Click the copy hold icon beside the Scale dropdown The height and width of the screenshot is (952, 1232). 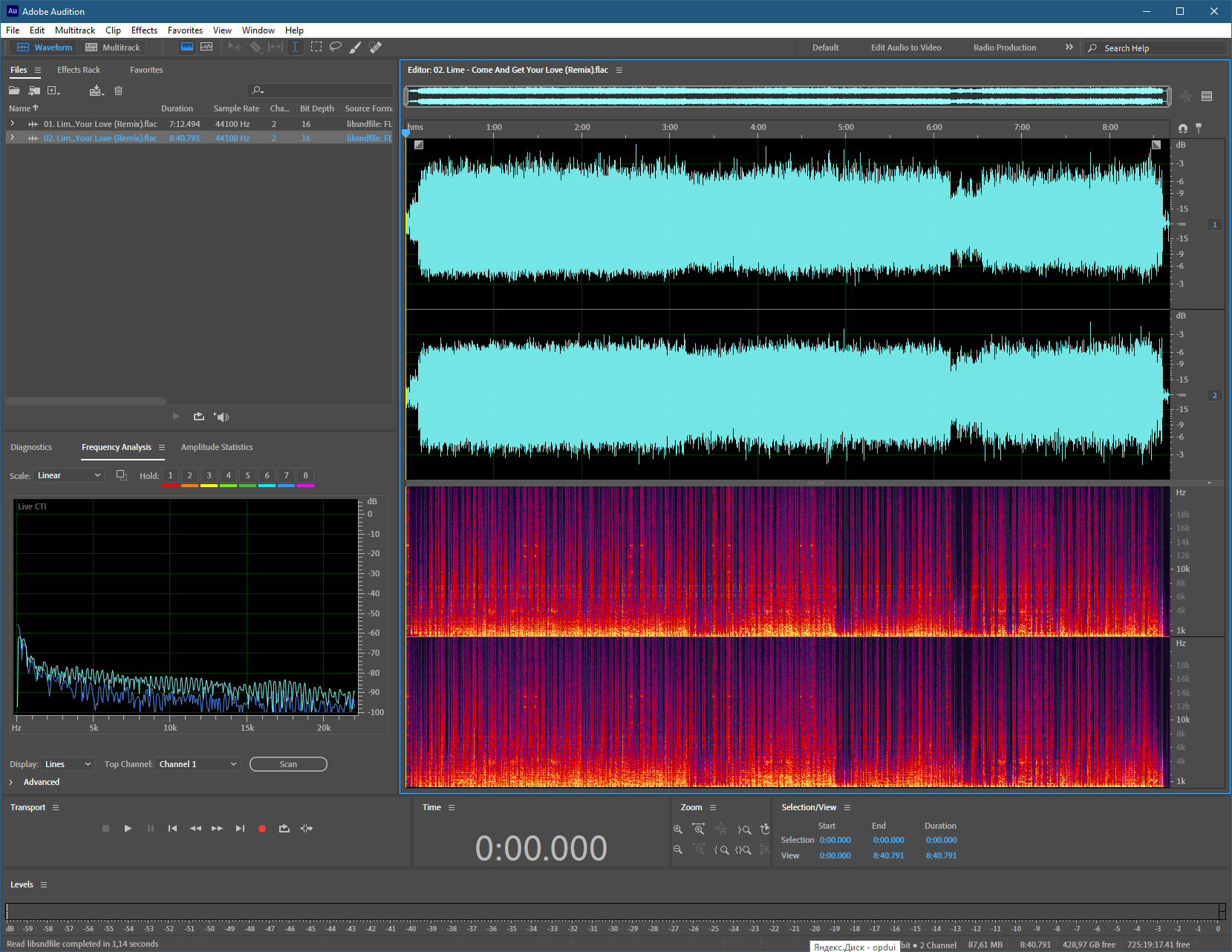122,475
